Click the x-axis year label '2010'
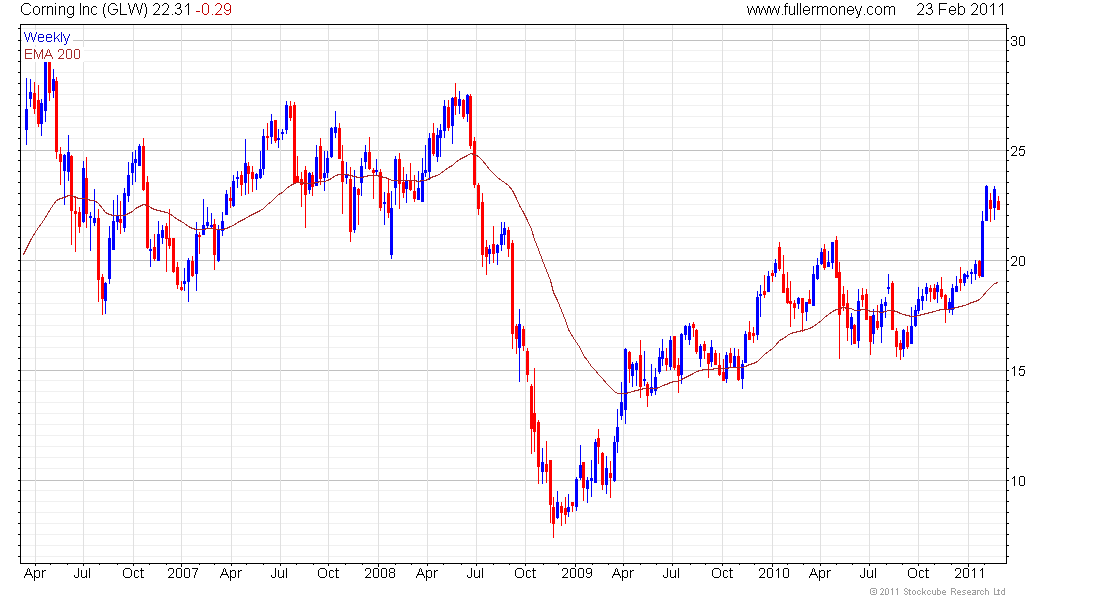Viewport: 1100px width, 600px height. [x=774, y=573]
